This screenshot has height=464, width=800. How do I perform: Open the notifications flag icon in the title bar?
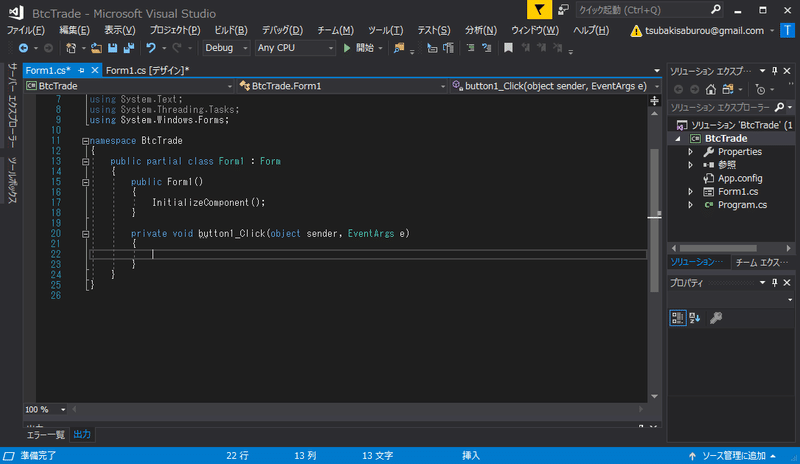click(x=539, y=10)
